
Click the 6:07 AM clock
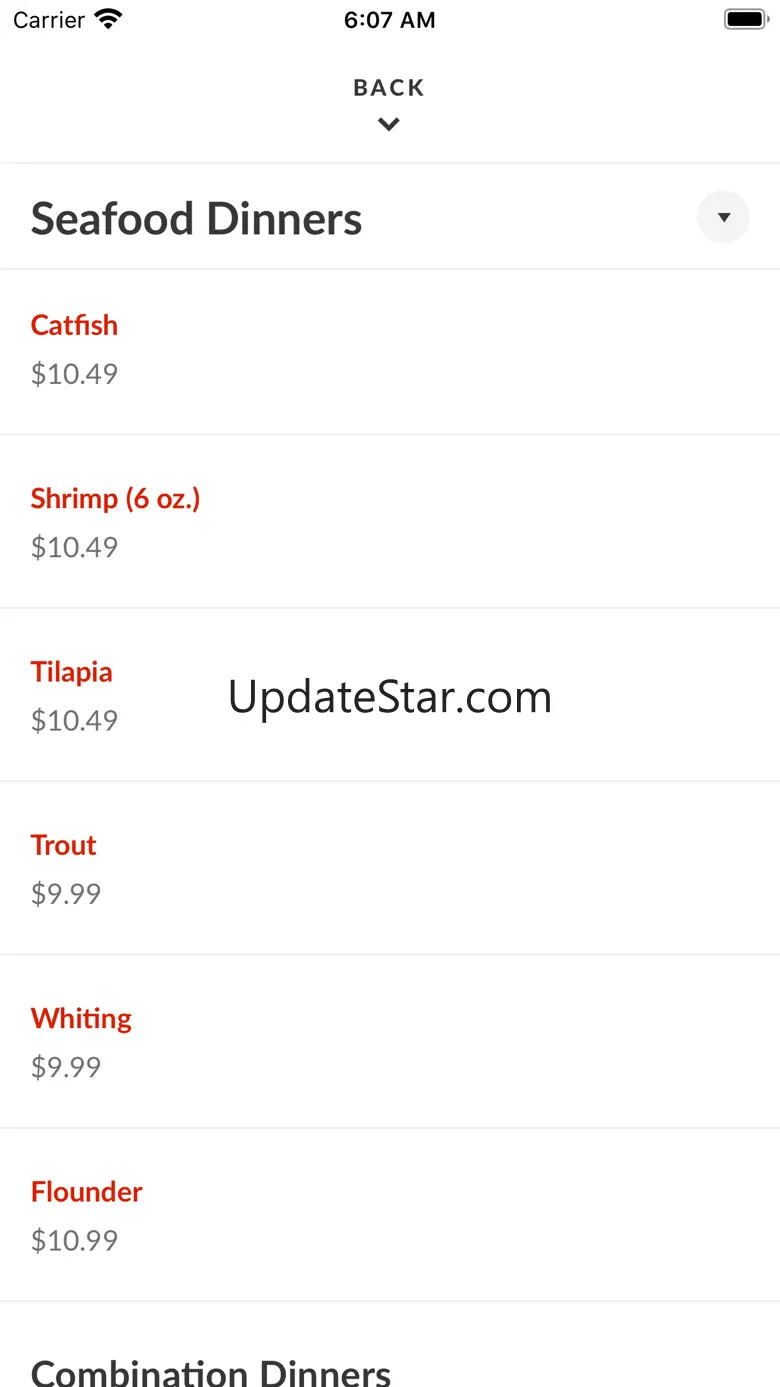click(x=389, y=20)
